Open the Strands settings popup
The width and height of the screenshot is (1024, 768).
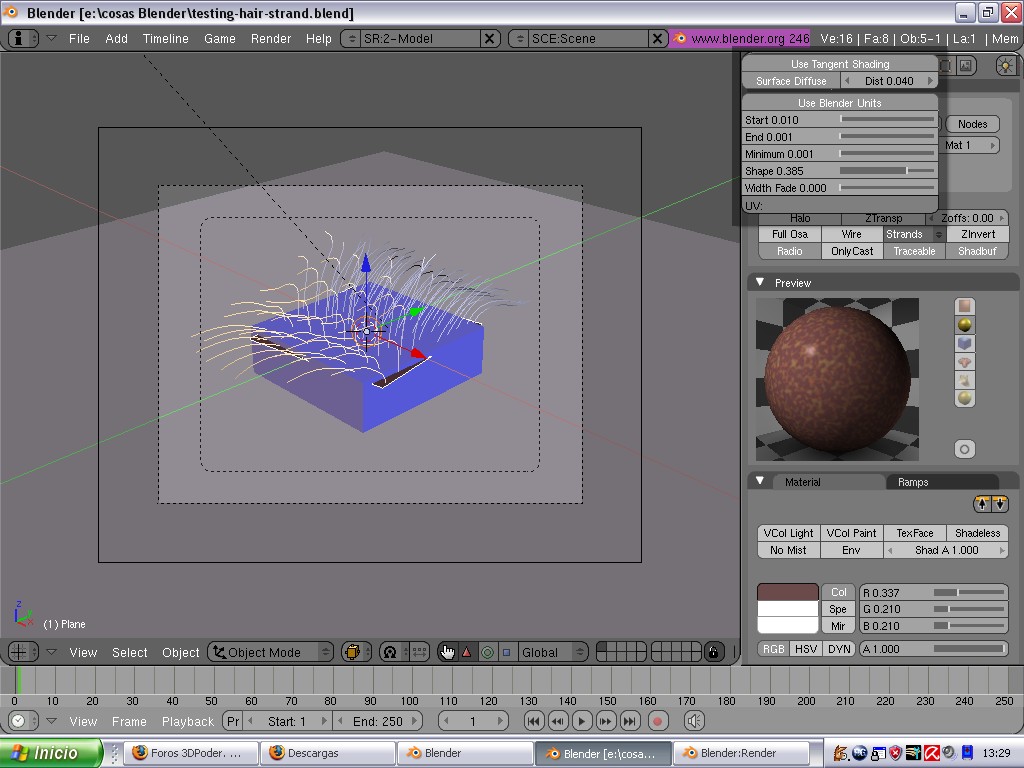click(914, 234)
